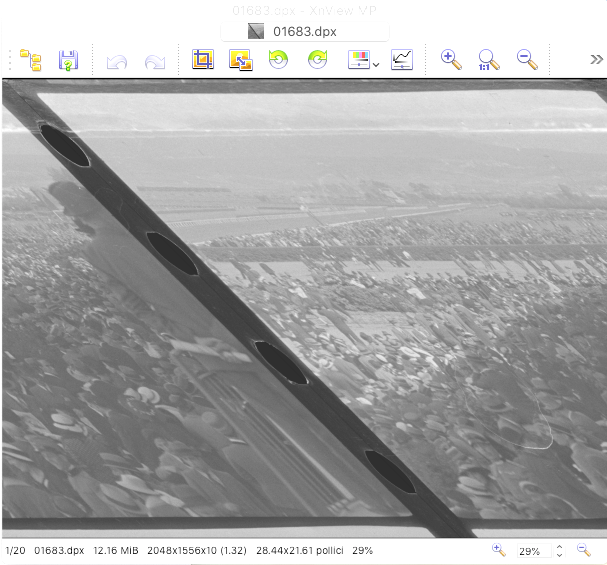The image size is (607, 565).
Task: Zoom out using the toolbar magnifier
Action: pyautogui.click(x=527, y=60)
